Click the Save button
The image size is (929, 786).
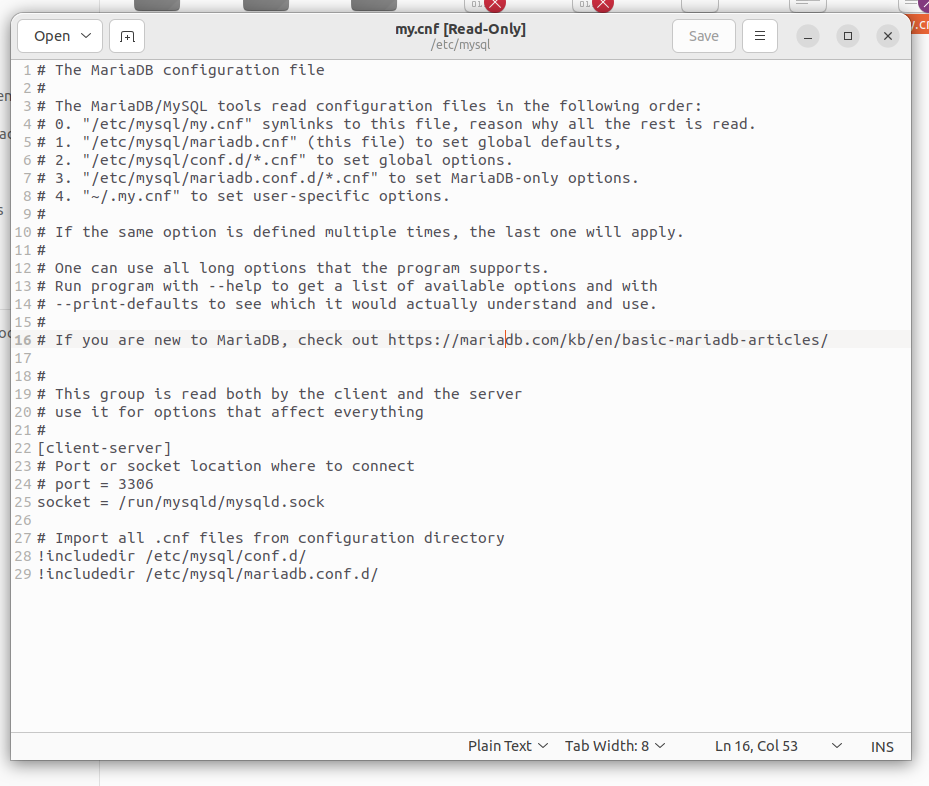point(704,36)
